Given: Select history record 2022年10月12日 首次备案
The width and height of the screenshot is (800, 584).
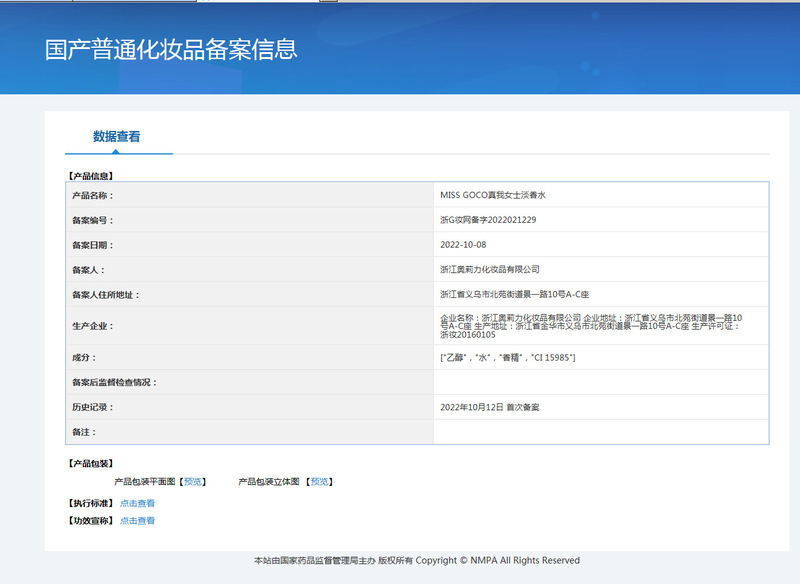Looking at the screenshot, I should click(490, 407).
